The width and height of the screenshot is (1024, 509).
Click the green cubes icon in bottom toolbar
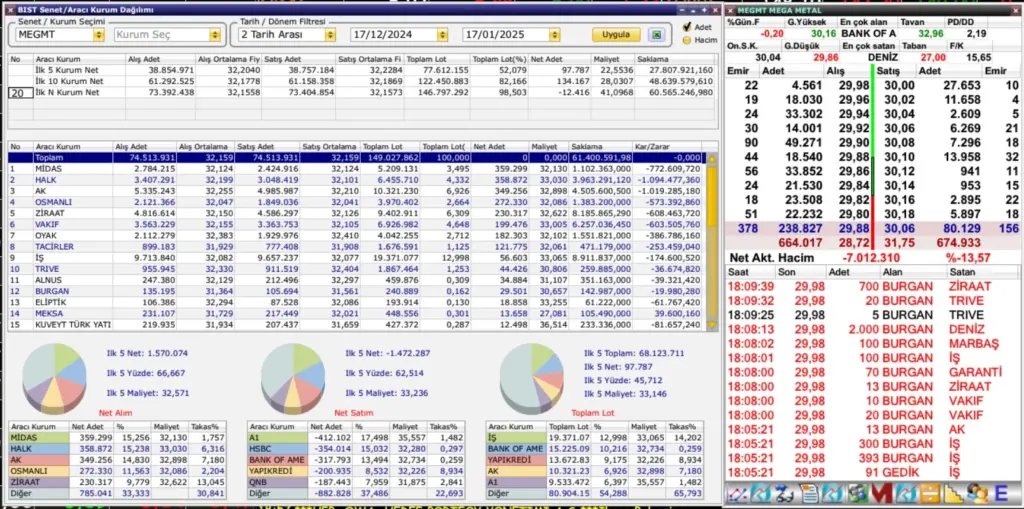coord(857,494)
